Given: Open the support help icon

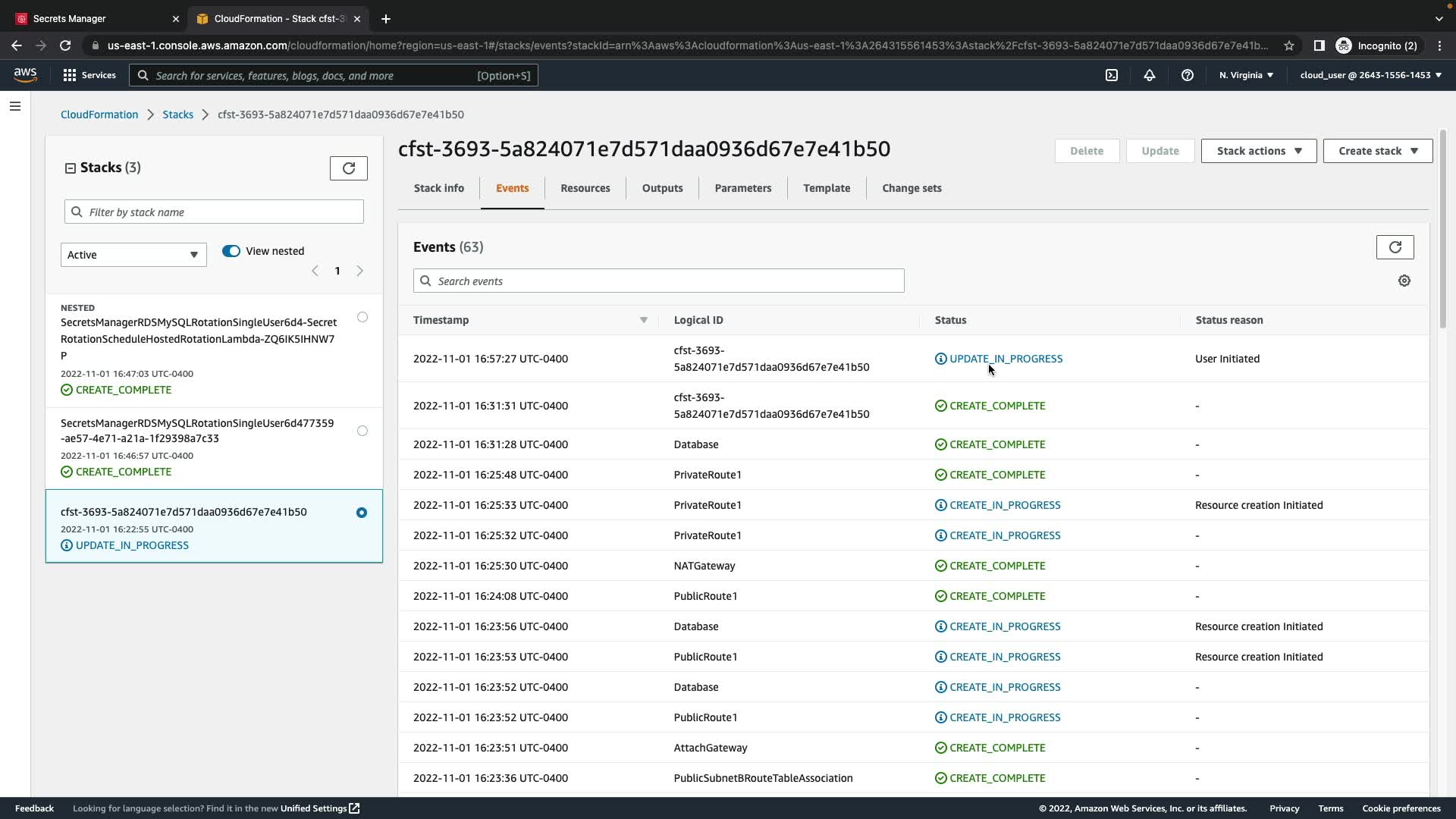Looking at the screenshot, I should point(1187,75).
